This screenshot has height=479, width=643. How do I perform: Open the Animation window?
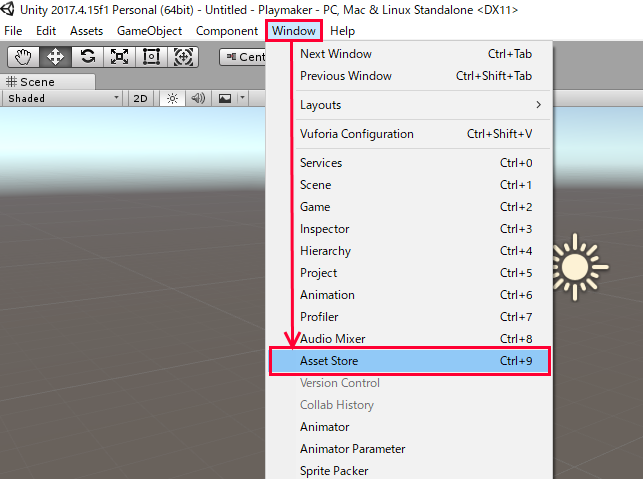click(x=410, y=295)
